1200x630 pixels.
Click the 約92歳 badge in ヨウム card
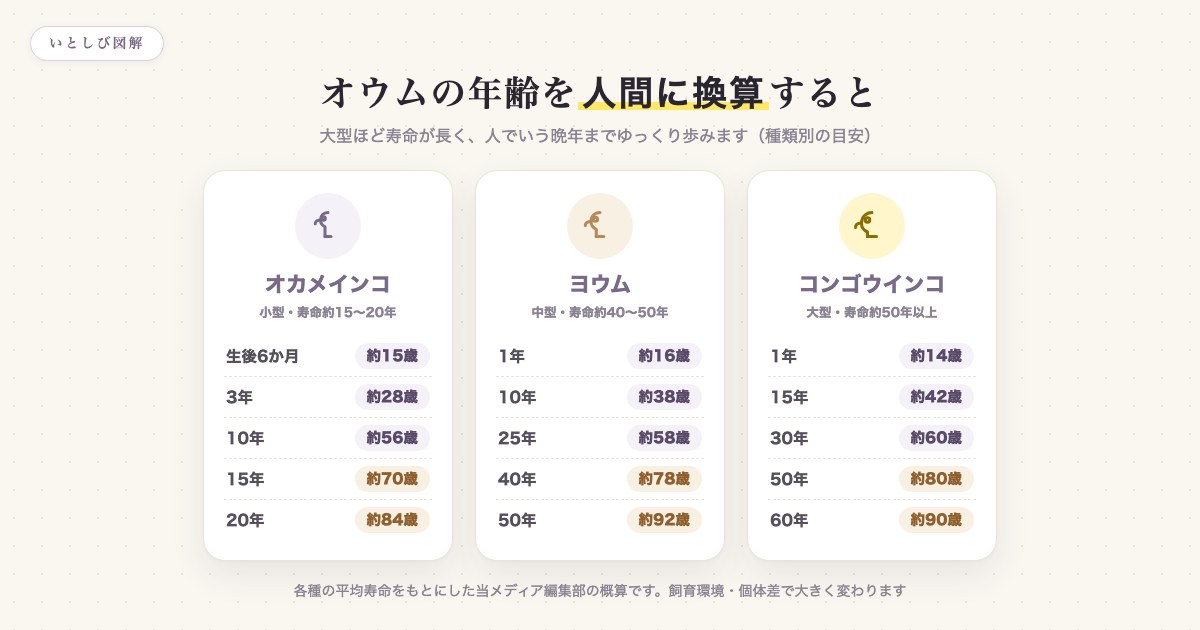click(x=664, y=520)
